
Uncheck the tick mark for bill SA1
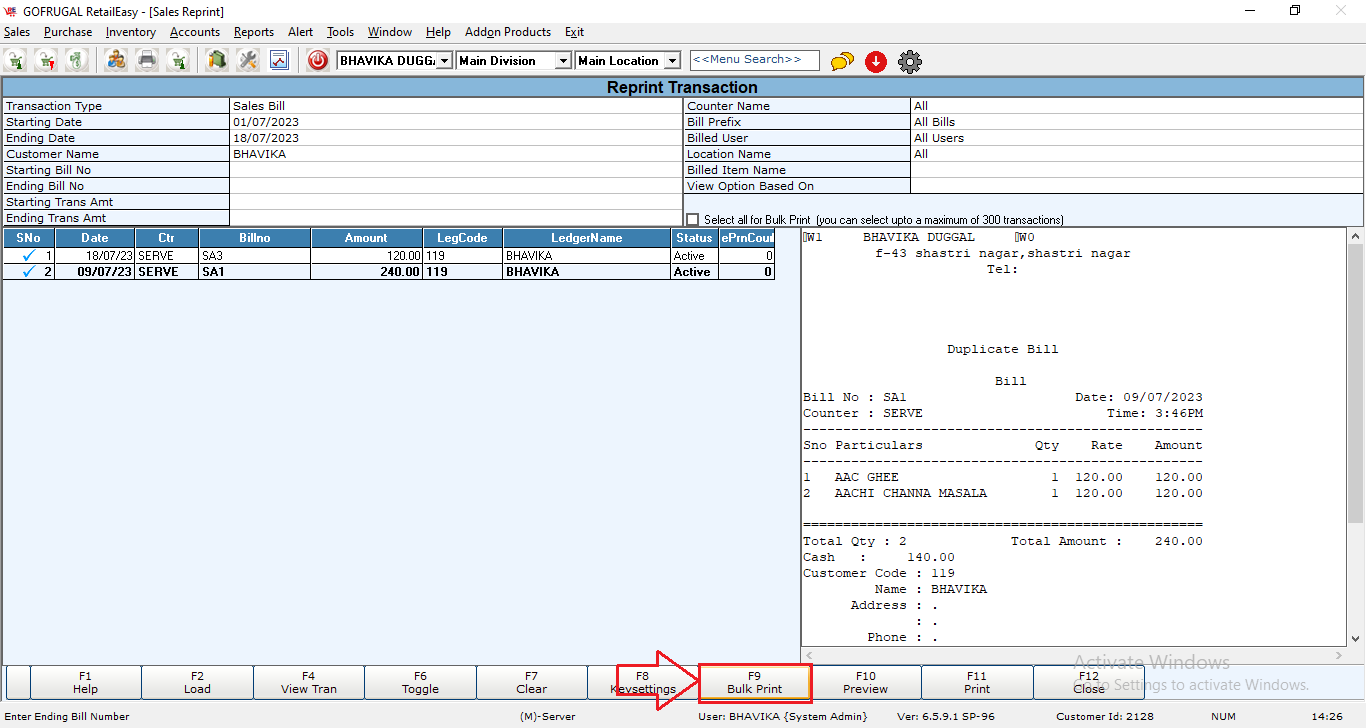click(x=29, y=272)
